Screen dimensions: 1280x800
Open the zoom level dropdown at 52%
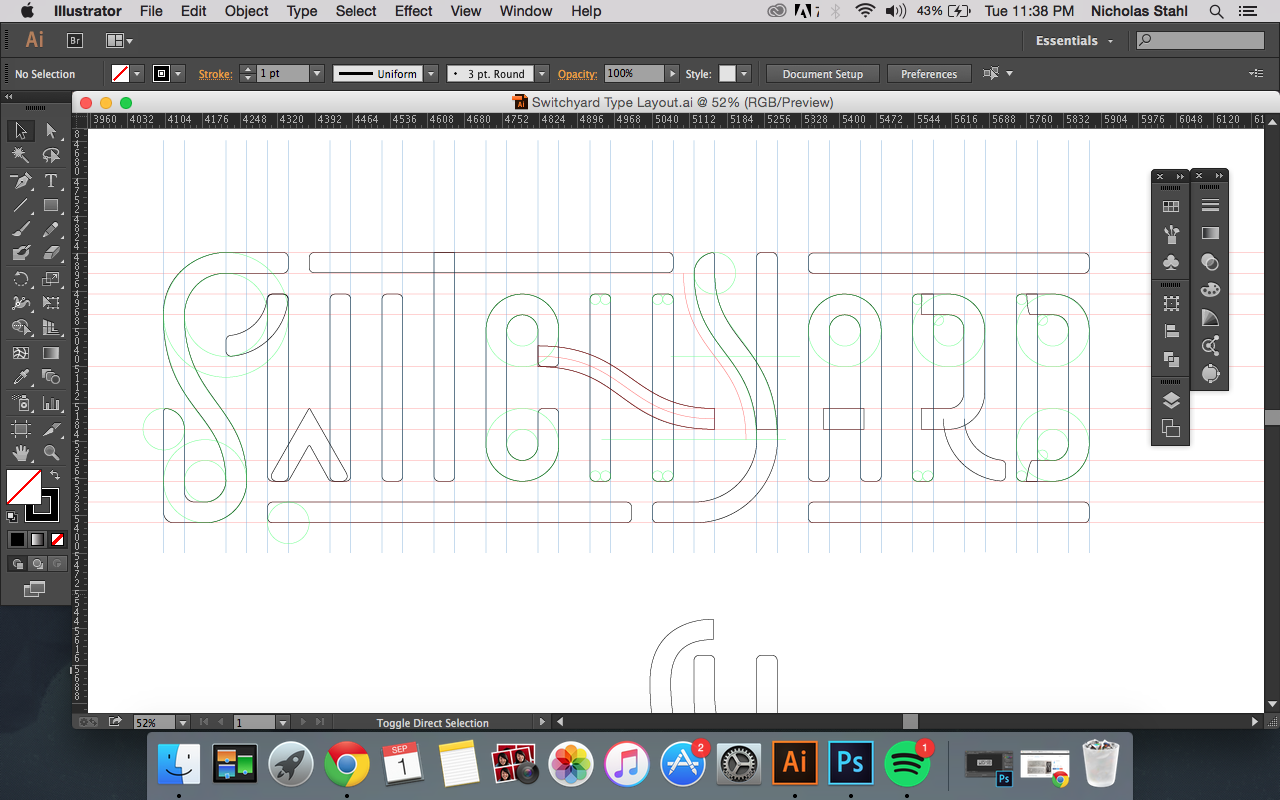pyautogui.click(x=183, y=722)
